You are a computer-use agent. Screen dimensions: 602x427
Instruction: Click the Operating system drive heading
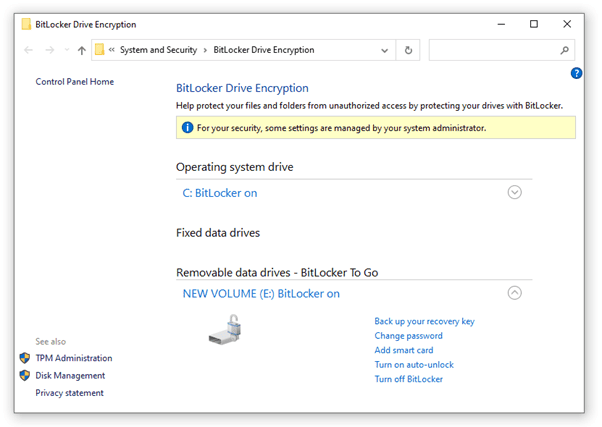coord(235,167)
